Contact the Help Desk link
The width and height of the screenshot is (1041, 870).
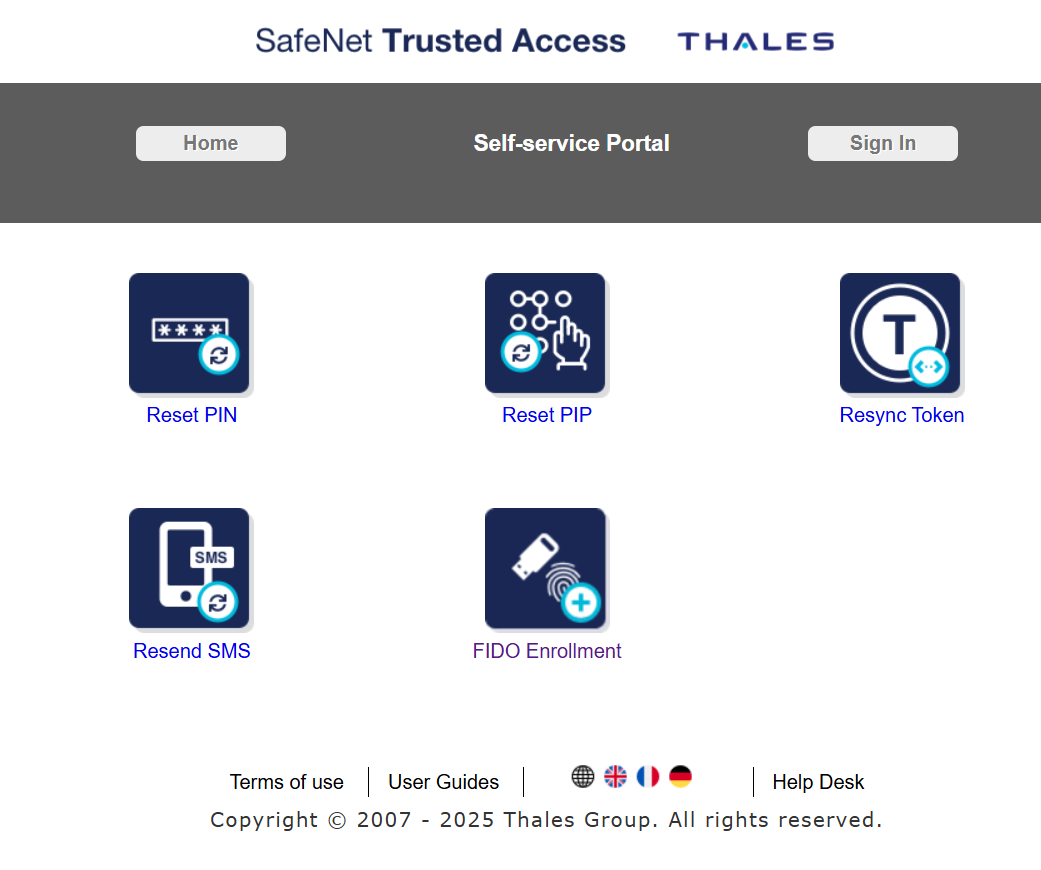(x=818, y=782)
